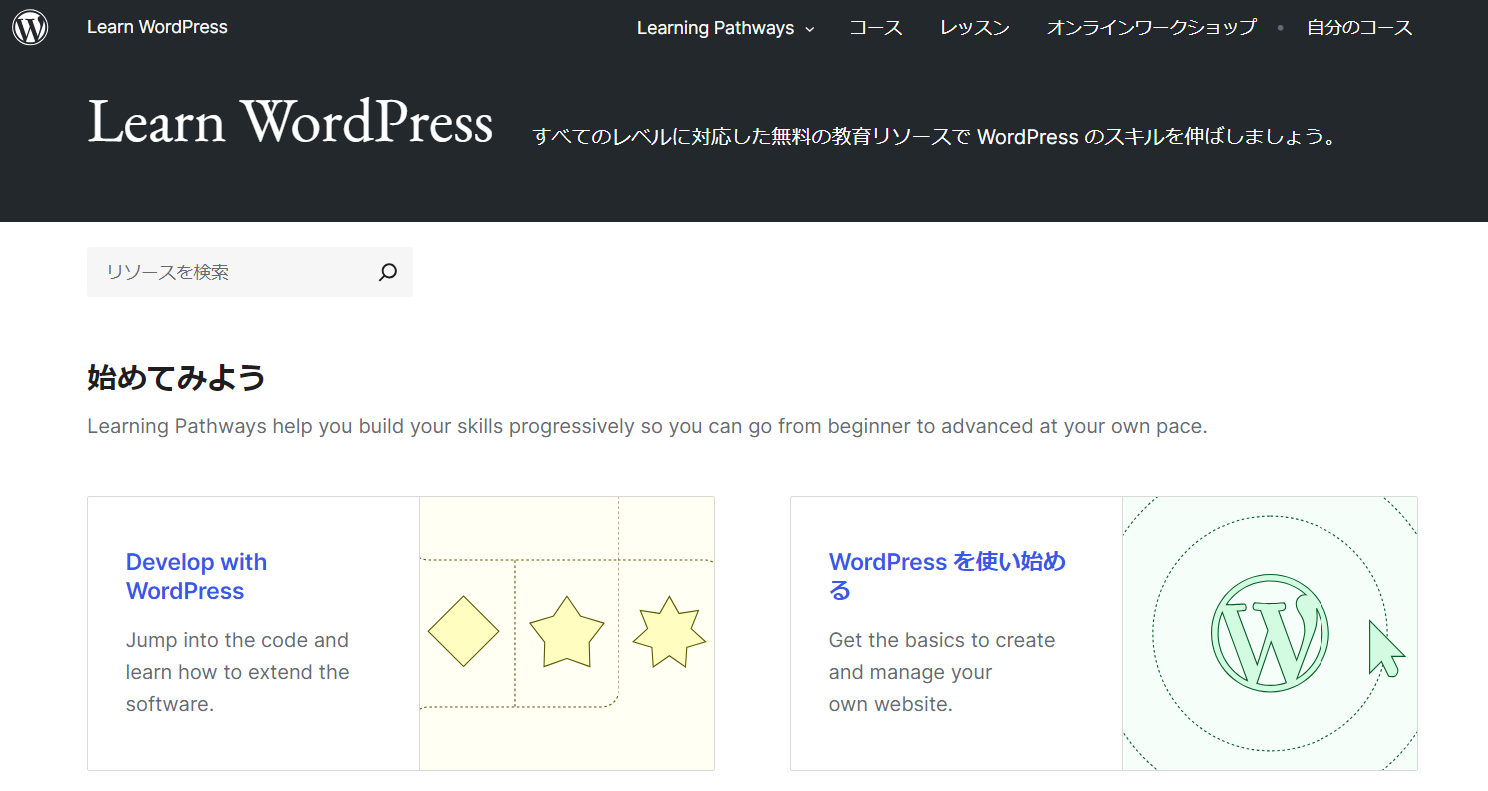Click the 始めてみよう heading
This screenshot has width=1488, height=791.
click(176, 378)
